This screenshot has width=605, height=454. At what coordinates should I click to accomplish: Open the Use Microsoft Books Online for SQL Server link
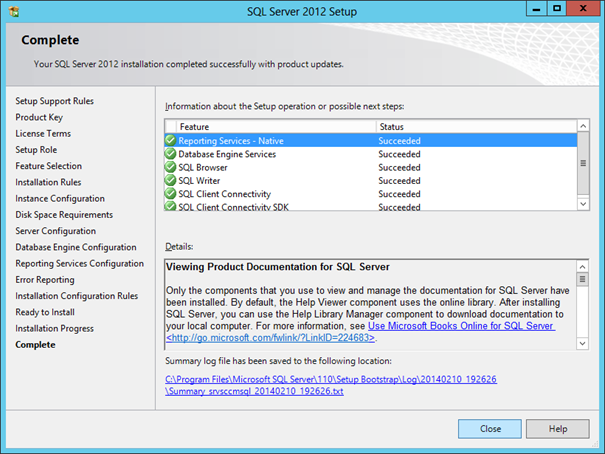(x=461, y=326)
